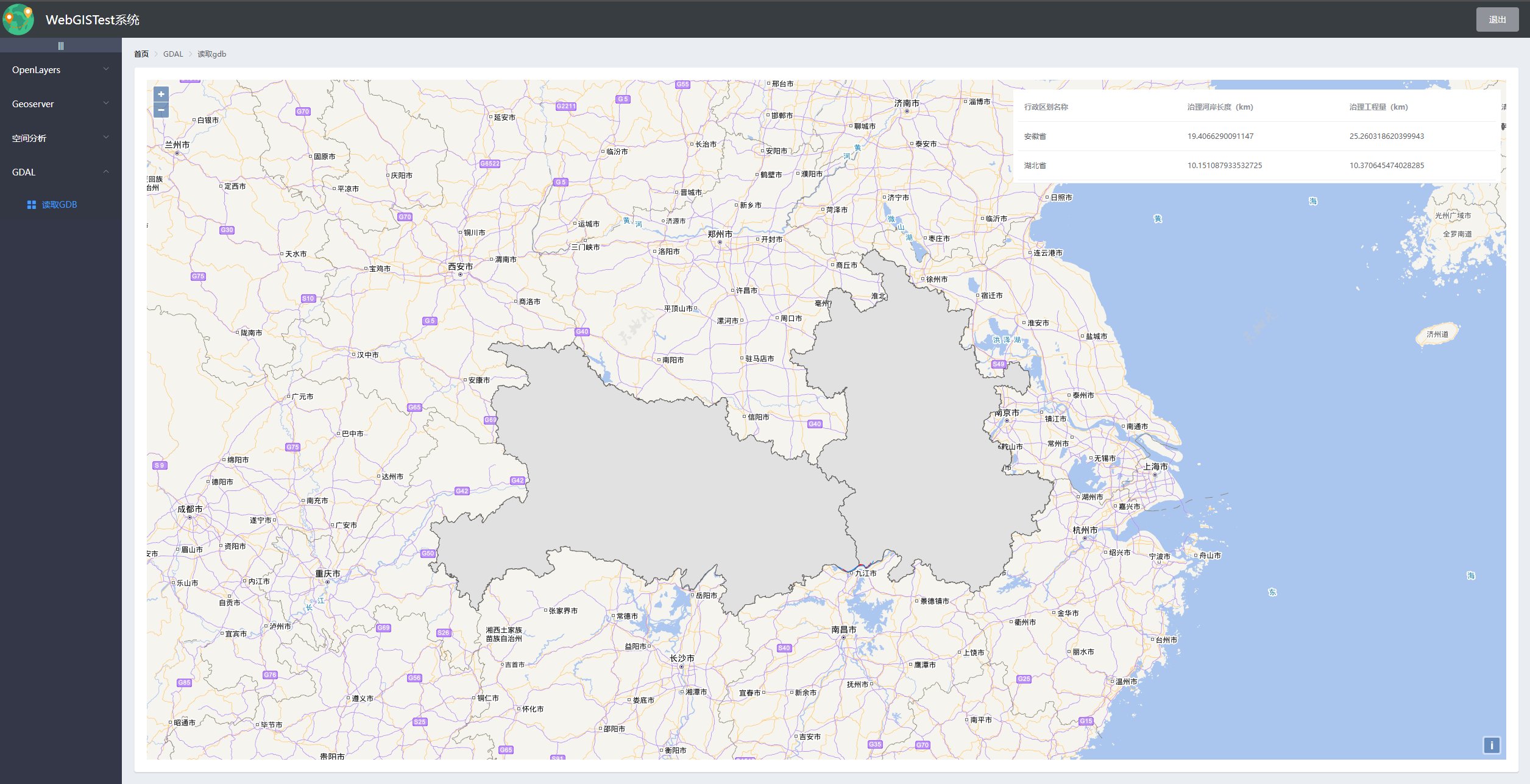Expand the Geoserver menu chevron
The height and width of the screenshot is (784, 1530).
pyautogui.click(x=106, y=103)
